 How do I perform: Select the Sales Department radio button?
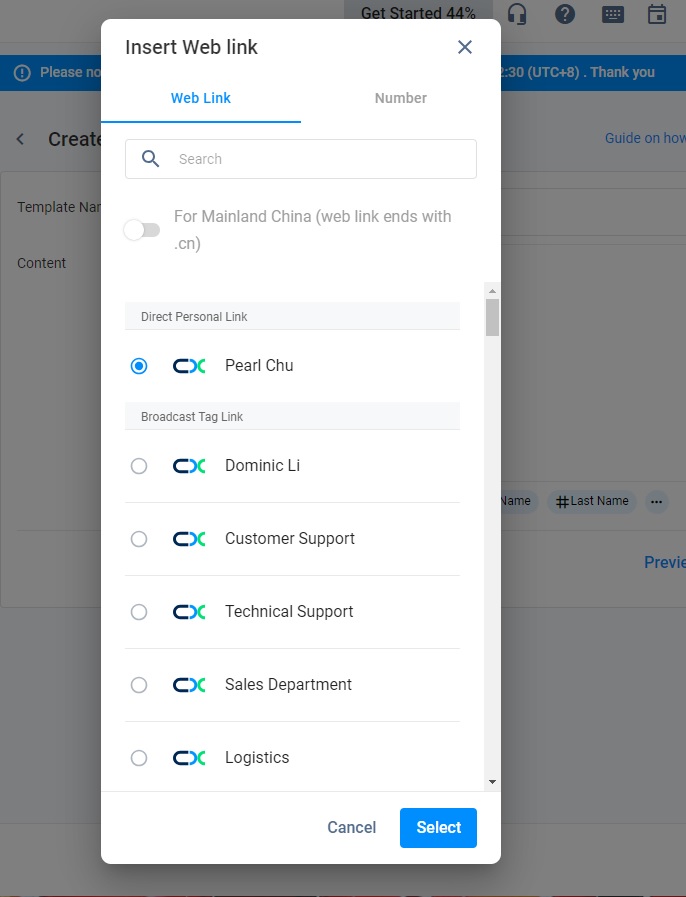[x=139, y=685]
